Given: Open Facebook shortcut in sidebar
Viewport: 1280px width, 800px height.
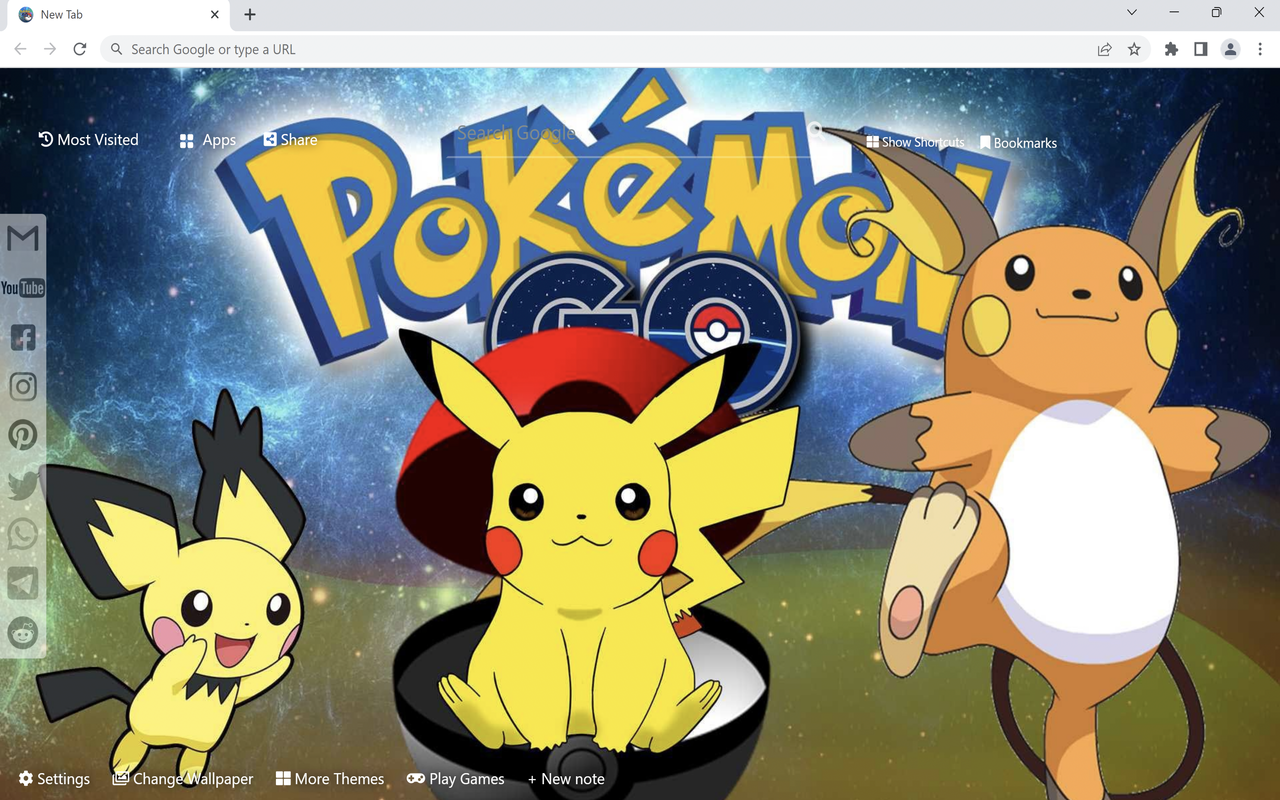Looking at the screenshot, I should point(23,337).
